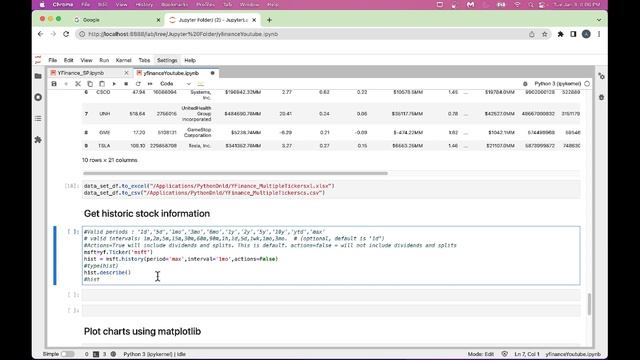Open notebook trust shield icon in status bar

[504, 354]
